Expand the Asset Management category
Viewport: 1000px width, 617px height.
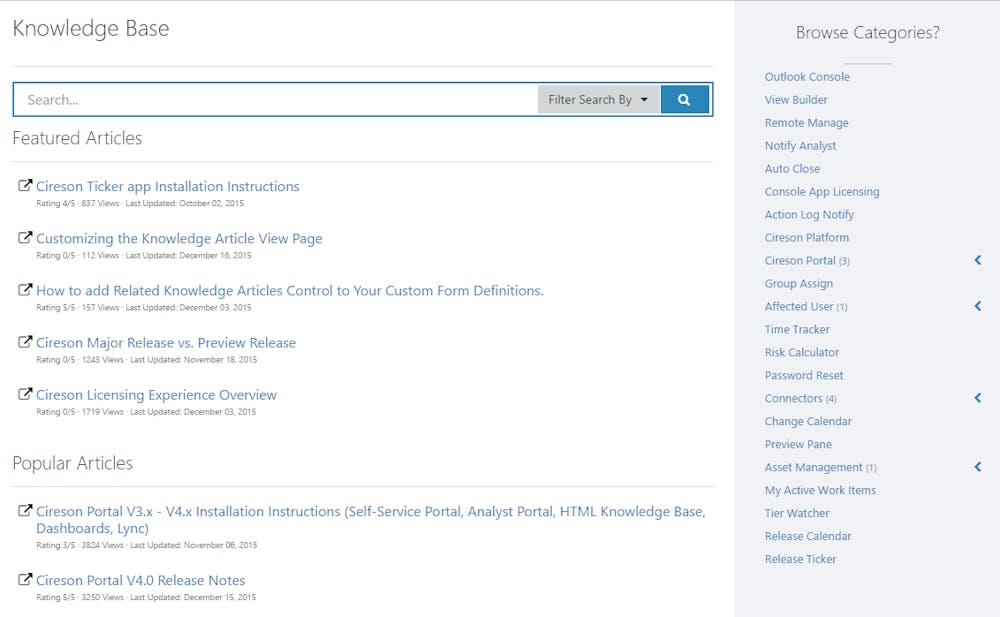pyautogui.click(x=977, y=466)
